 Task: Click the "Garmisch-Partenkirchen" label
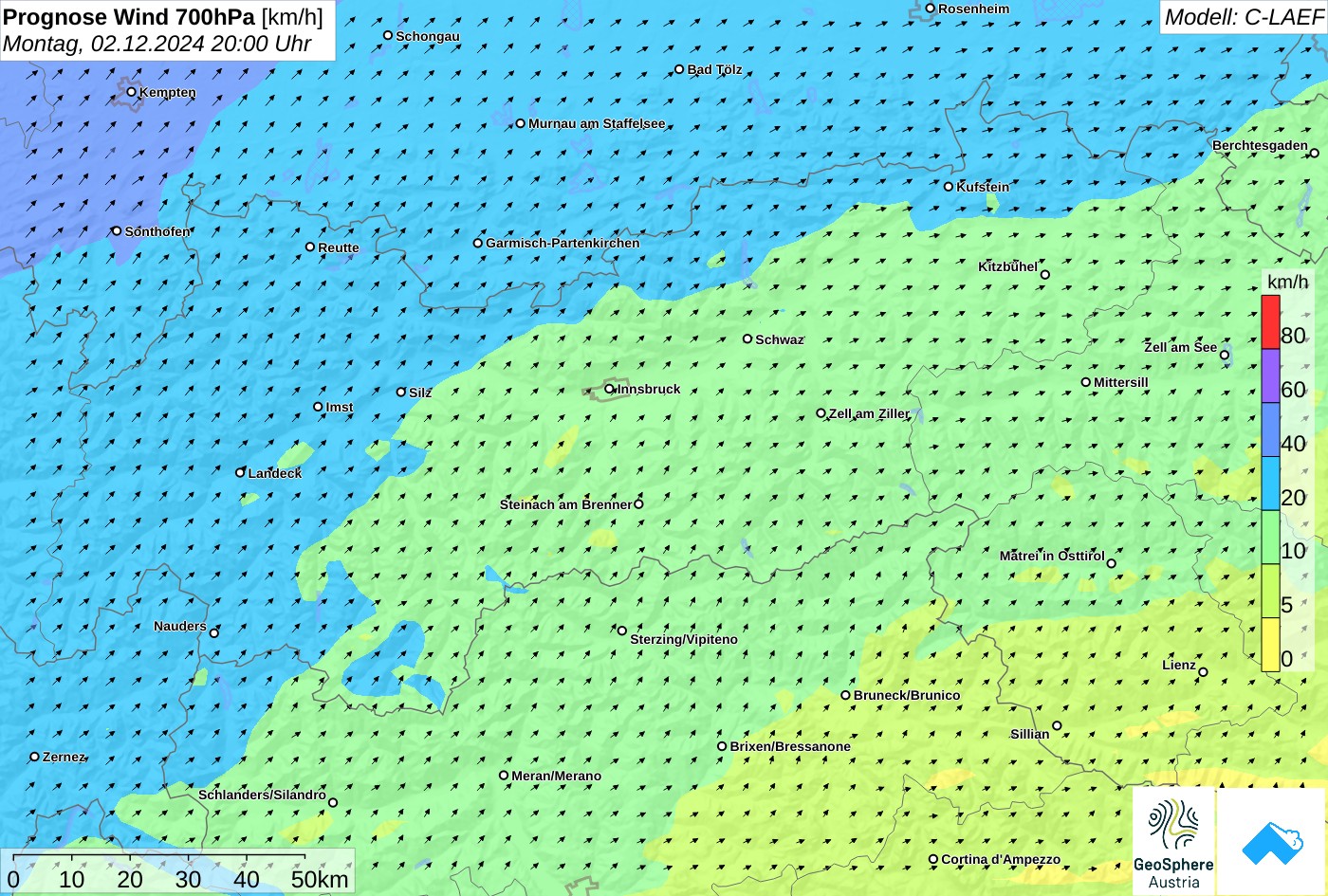coord(563,243)
